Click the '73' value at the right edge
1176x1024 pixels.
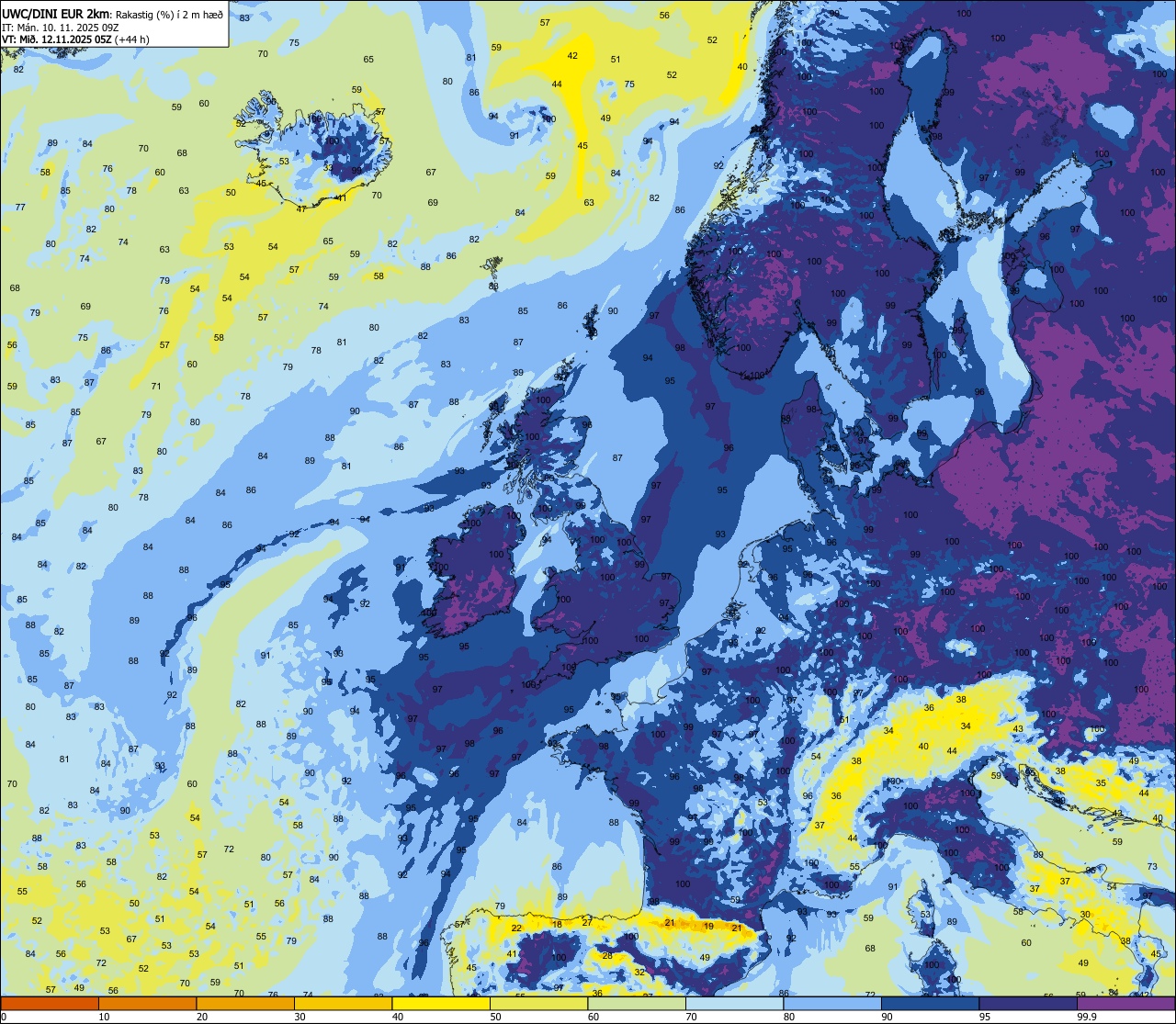pos(1152,867)
